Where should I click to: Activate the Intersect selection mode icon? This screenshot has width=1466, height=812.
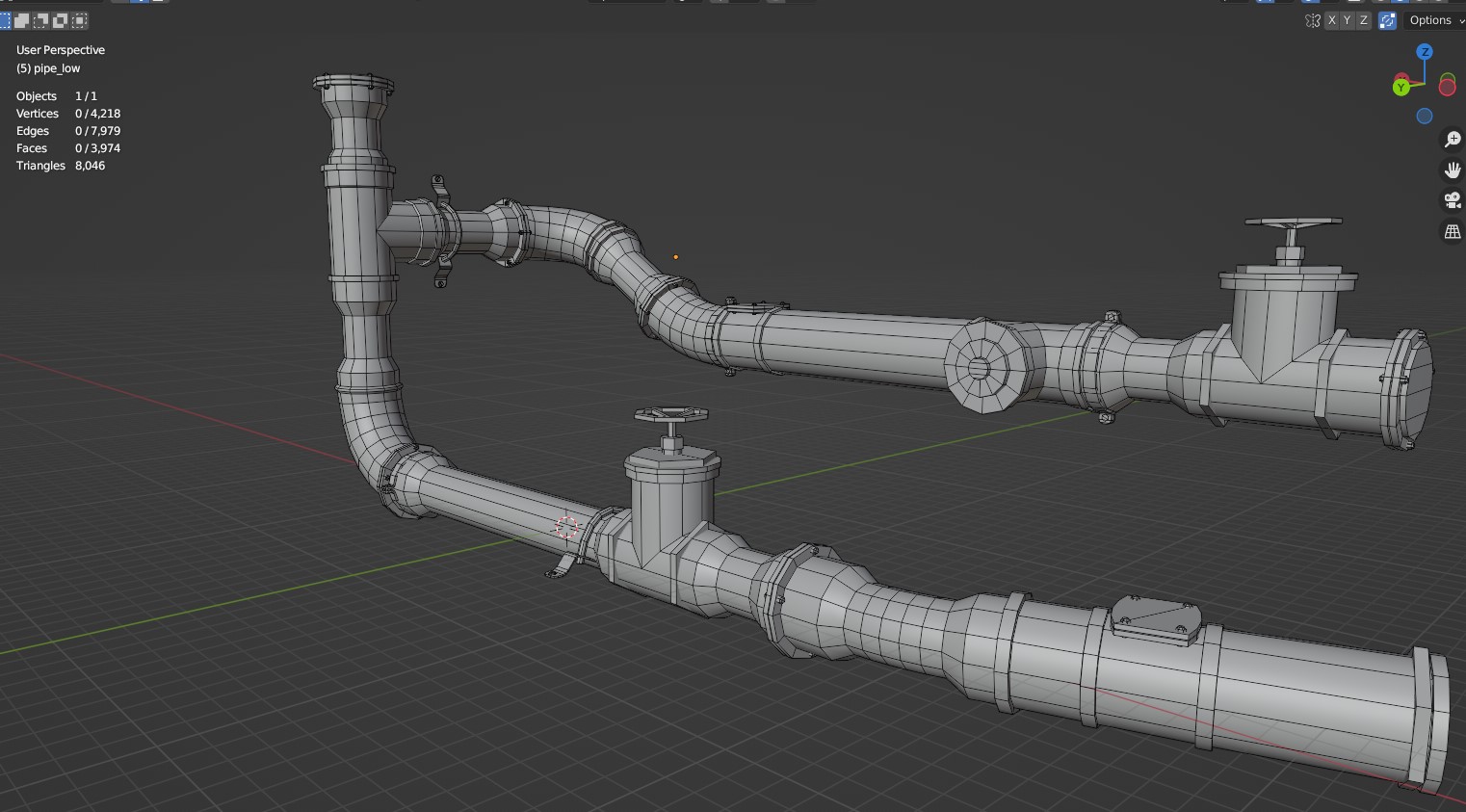[x=80, y=20]
